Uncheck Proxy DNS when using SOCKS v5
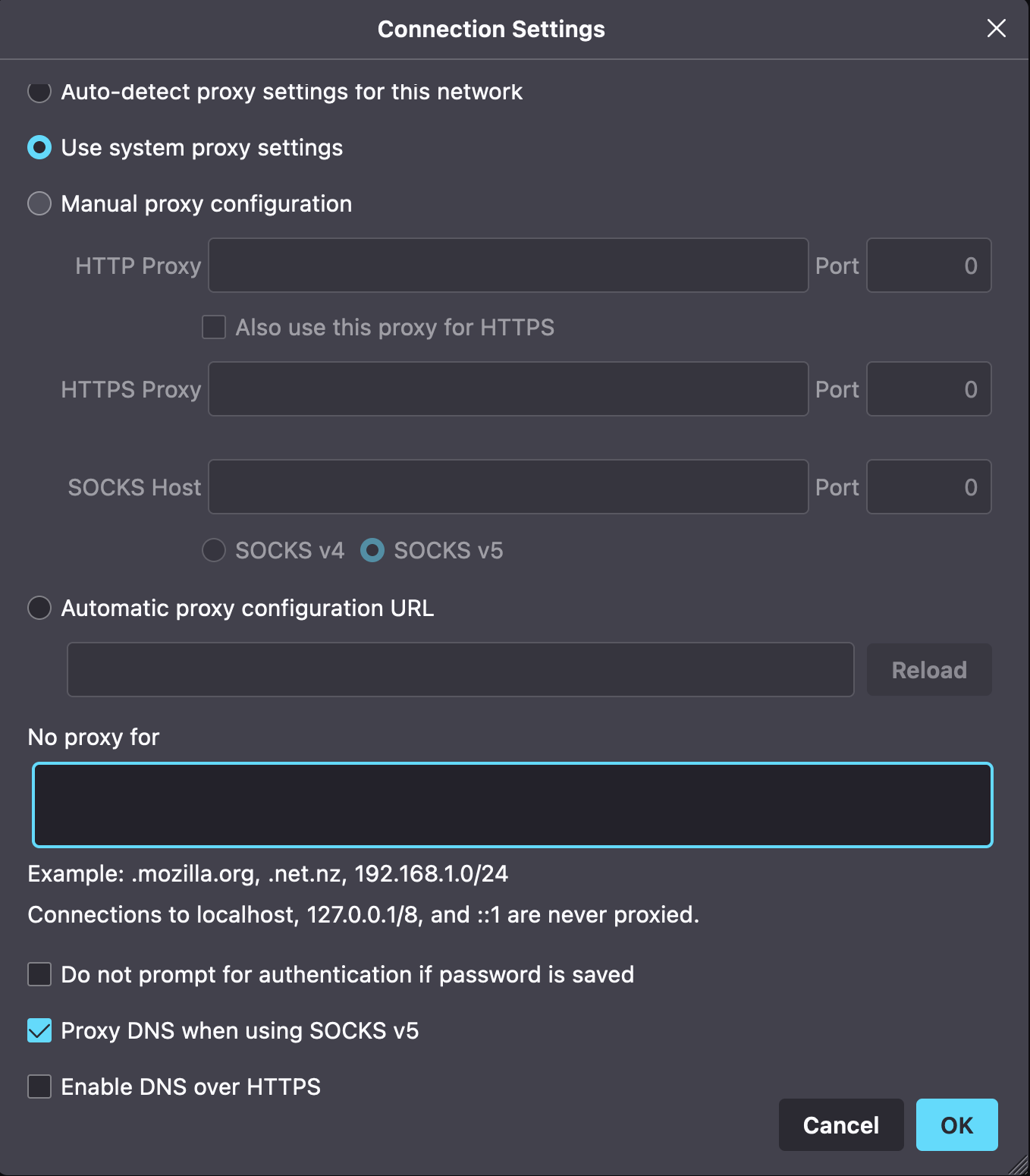This screenshot has height=1176, width=1030. pyautogui.click(x=39, y=1030)
